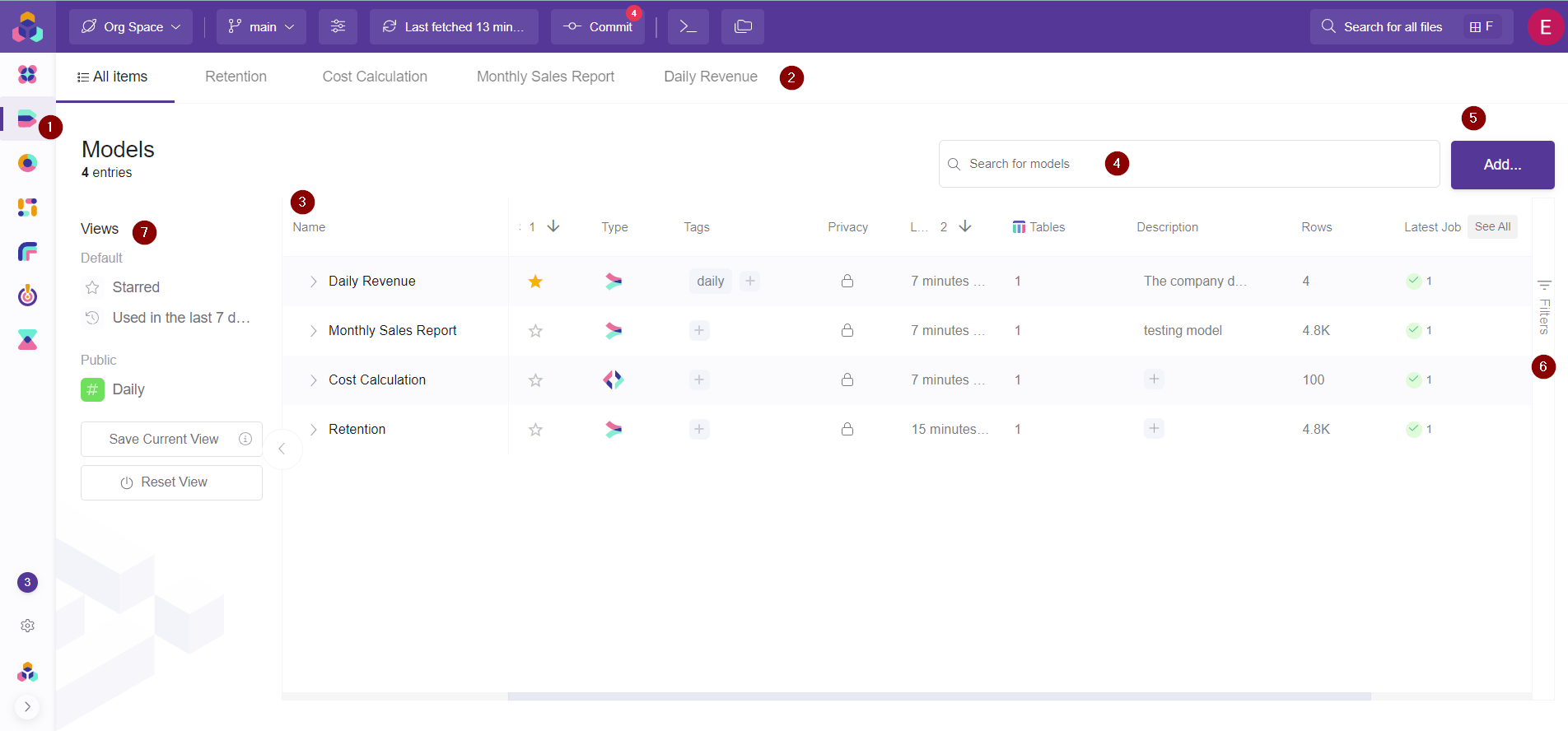Open the colored blocks dashboard sidebar icon
This screenshot has height=731, width=1568.
tap(27, 207)
